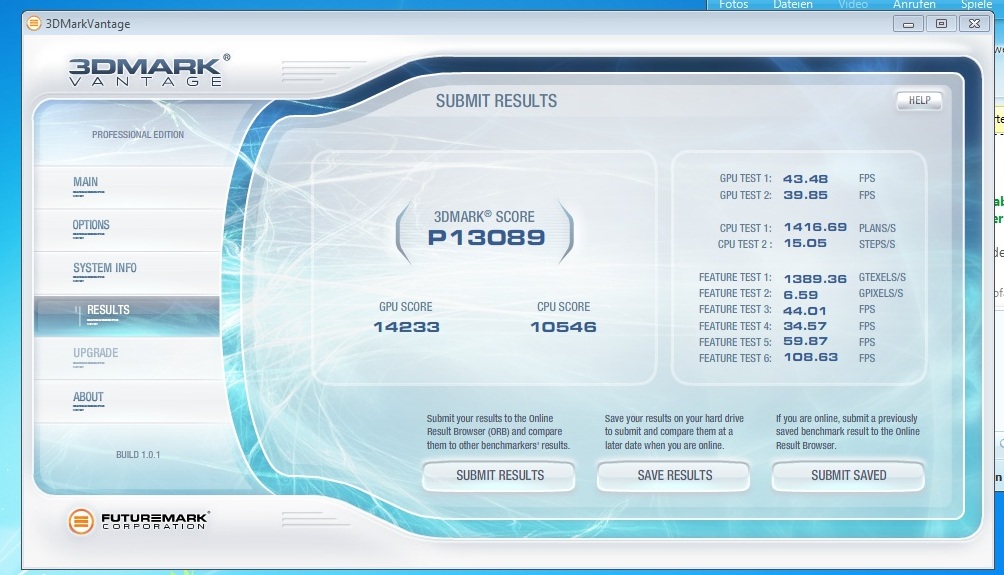Image resolution: width=1004 pixels, height=575 pixels.
Task: Close the 3DMarkVantage window
Action: (974, 24)
